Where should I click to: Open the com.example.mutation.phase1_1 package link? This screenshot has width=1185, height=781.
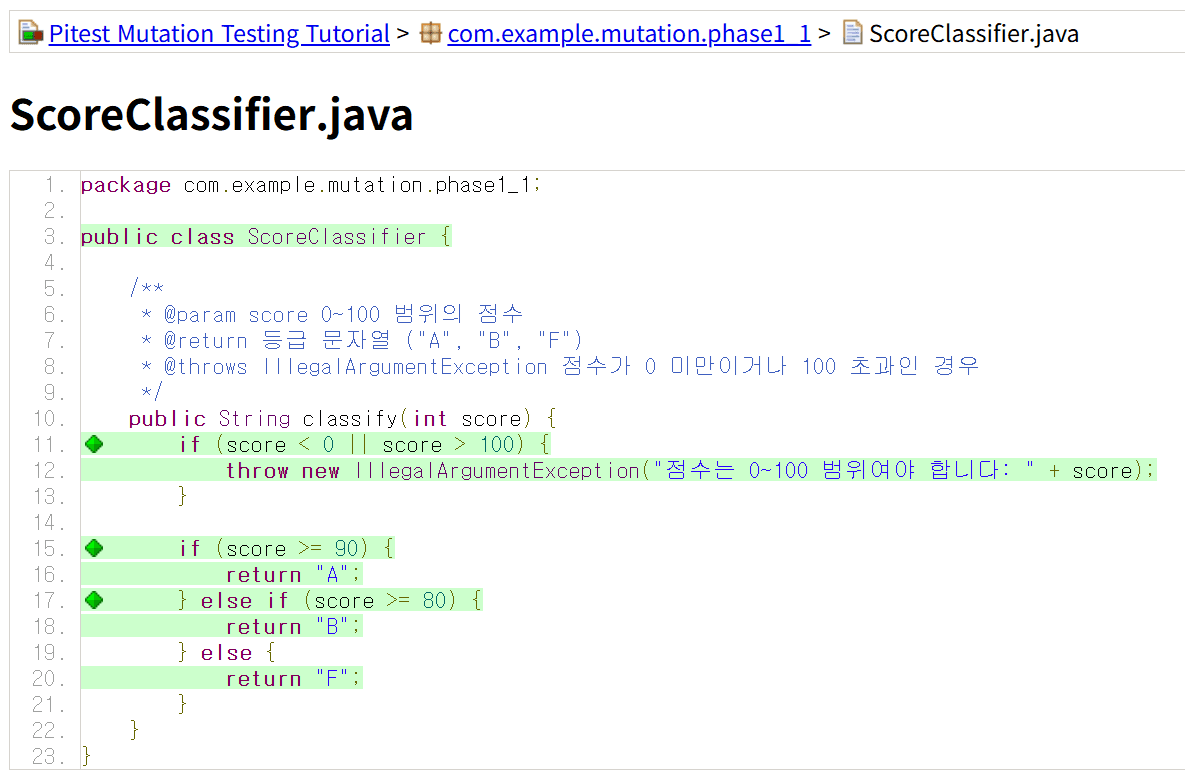(629, 33)
